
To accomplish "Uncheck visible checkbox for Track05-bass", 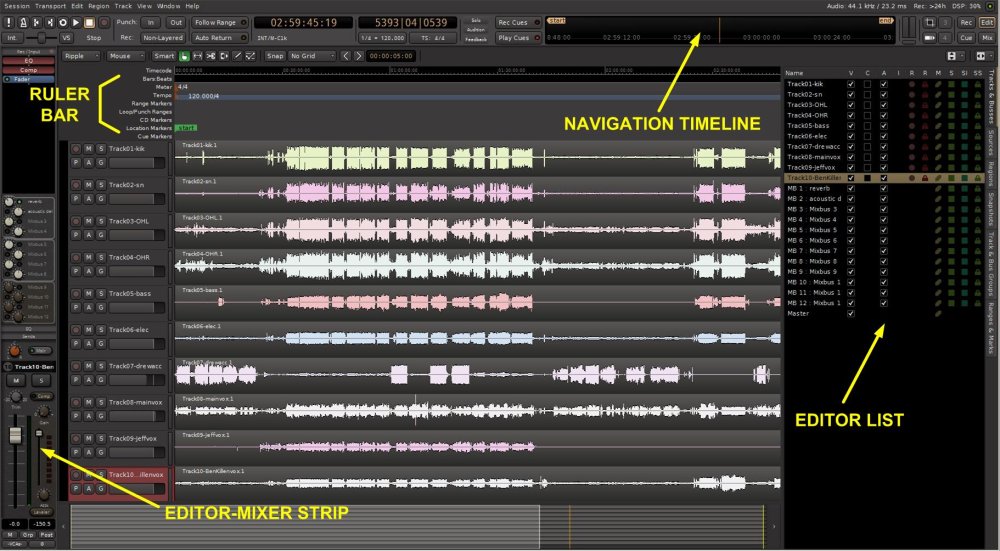I will pyautogui.click(x=851, y=126).
